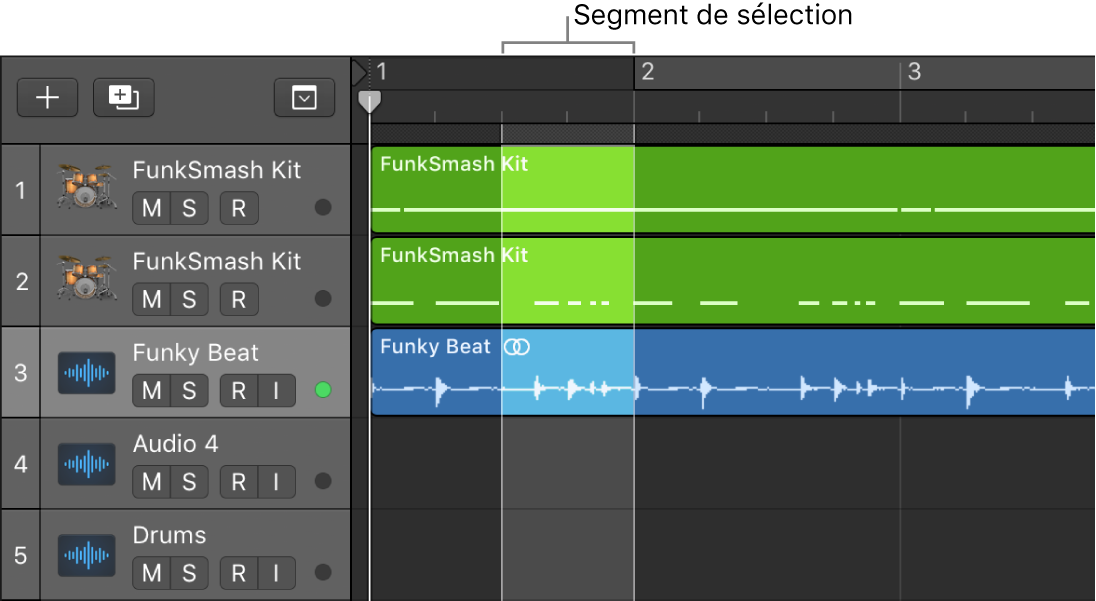Click the waveform icon of Audio 4 track
This screenshot has height=601, width=1096.
click(85, 464)
